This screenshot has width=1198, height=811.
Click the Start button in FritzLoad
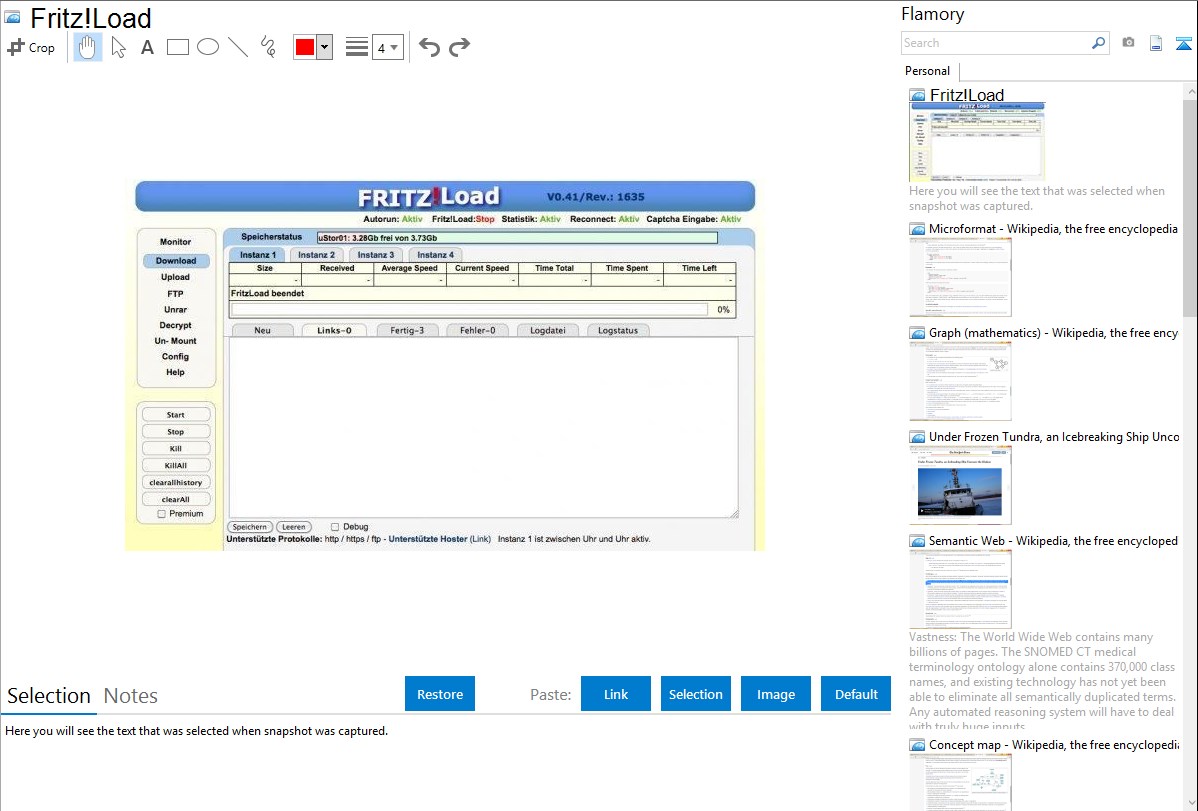pos(176,415)
